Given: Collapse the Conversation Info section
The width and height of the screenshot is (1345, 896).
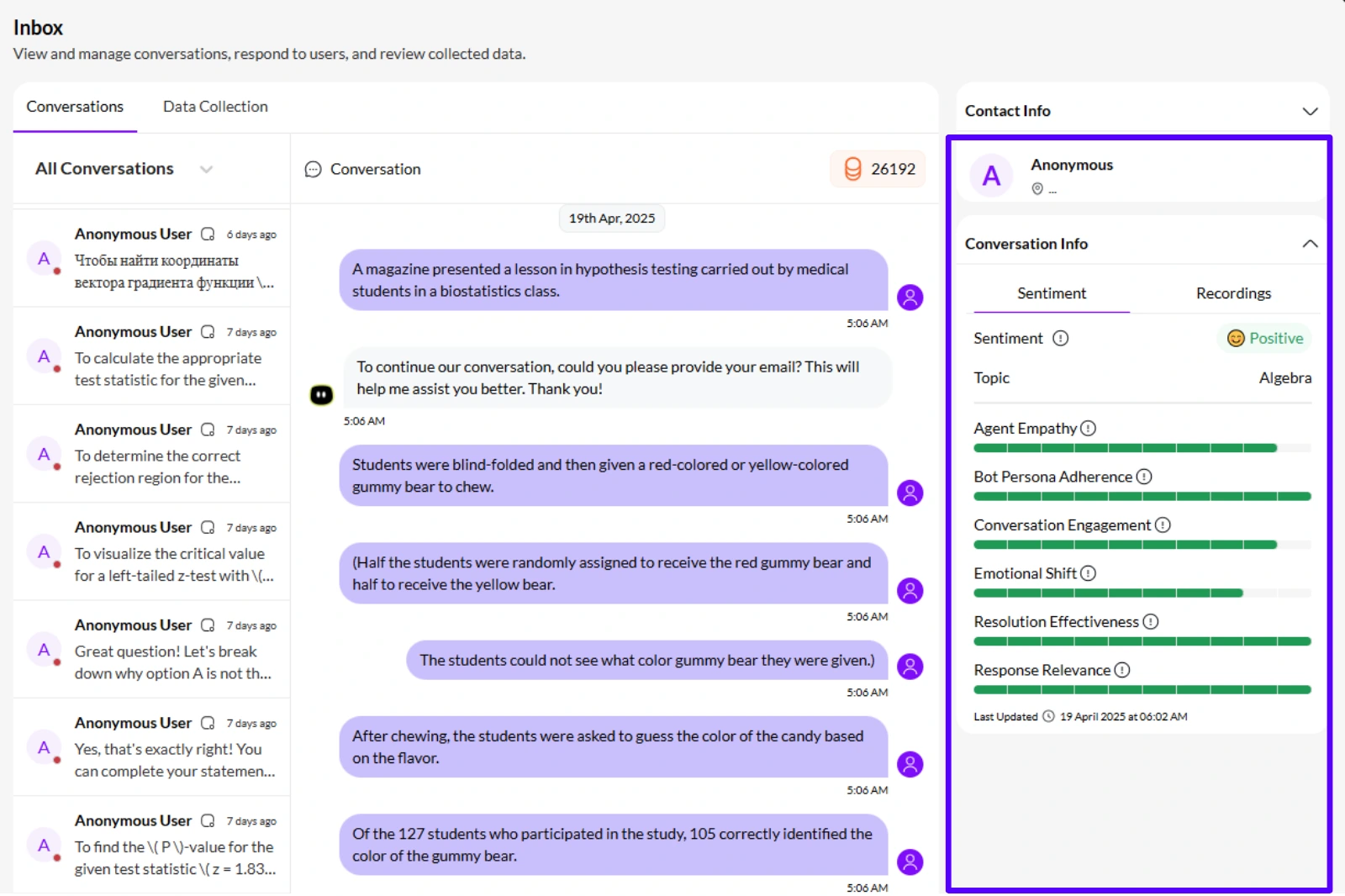Looking at the screenshot, I should 1309,244.
